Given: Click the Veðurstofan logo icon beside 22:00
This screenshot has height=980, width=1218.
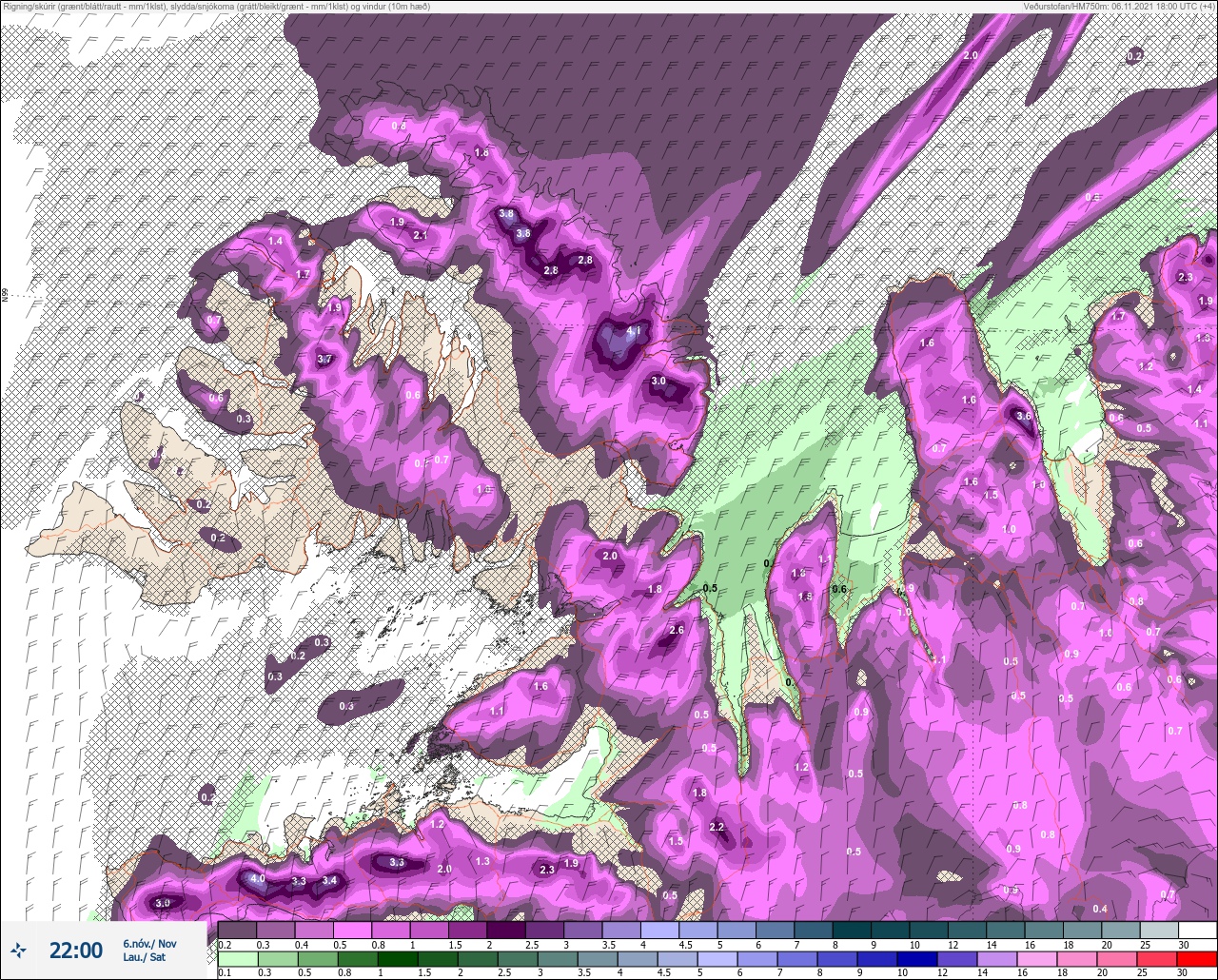Looking at the screenshot, I should click(x=19, y=950).
